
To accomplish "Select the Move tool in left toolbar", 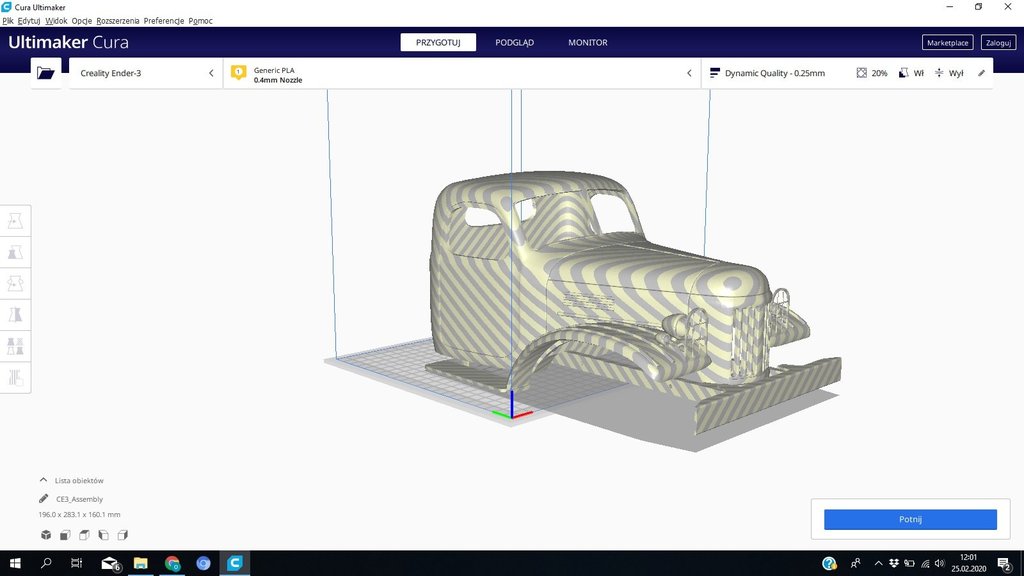I will pos(16,221).
